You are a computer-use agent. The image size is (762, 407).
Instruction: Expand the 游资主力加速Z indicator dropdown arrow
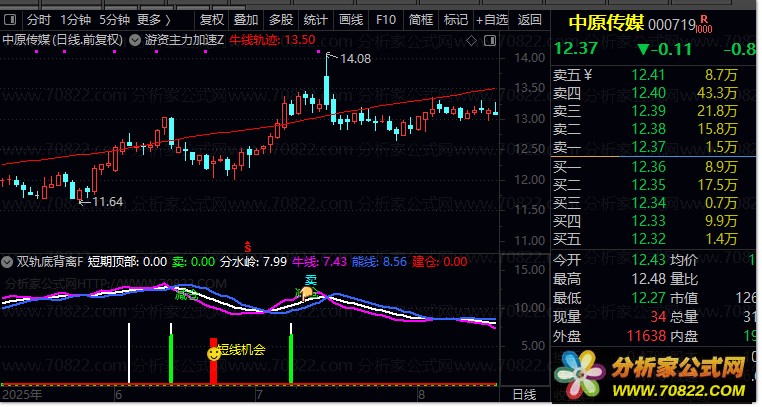coord(135,40)
